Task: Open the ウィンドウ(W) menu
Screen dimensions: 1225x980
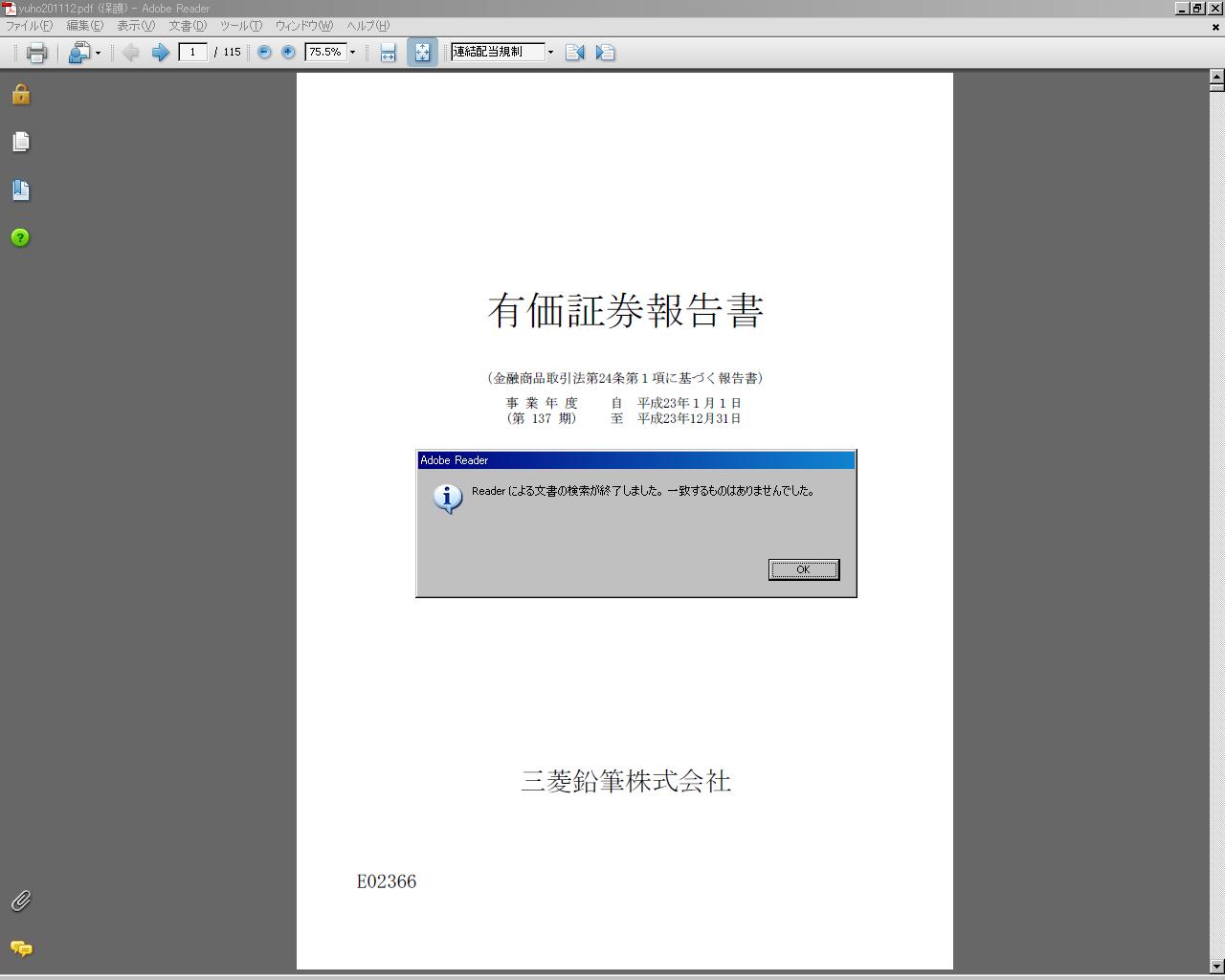Action: [x=304, y=26]
